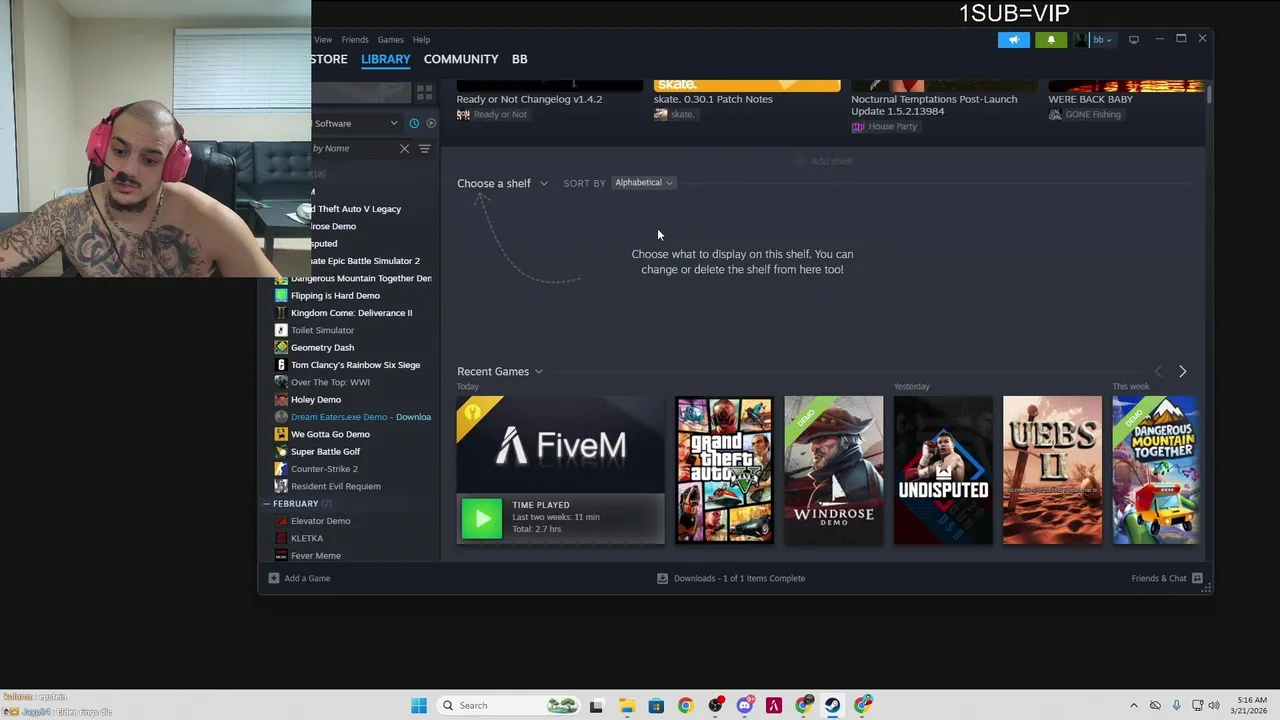Go to next page of Recent Games

coord(1182,371)
